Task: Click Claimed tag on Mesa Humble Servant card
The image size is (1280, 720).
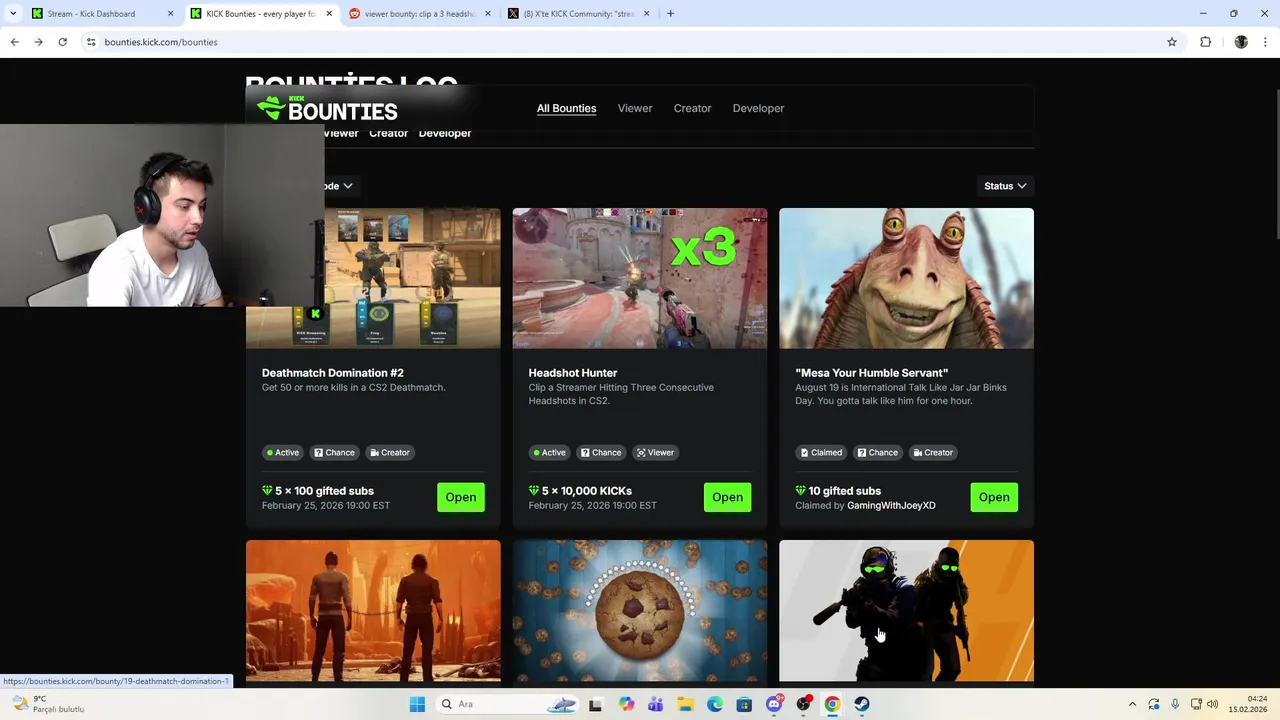Action: click(821, 452)
